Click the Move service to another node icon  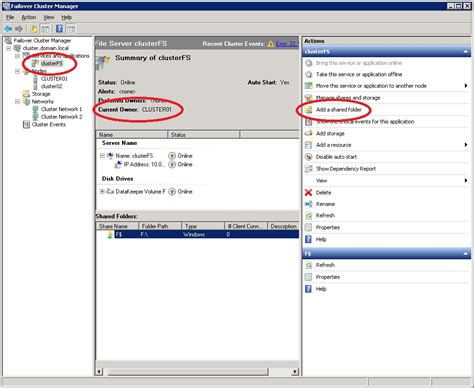(309, 86)
